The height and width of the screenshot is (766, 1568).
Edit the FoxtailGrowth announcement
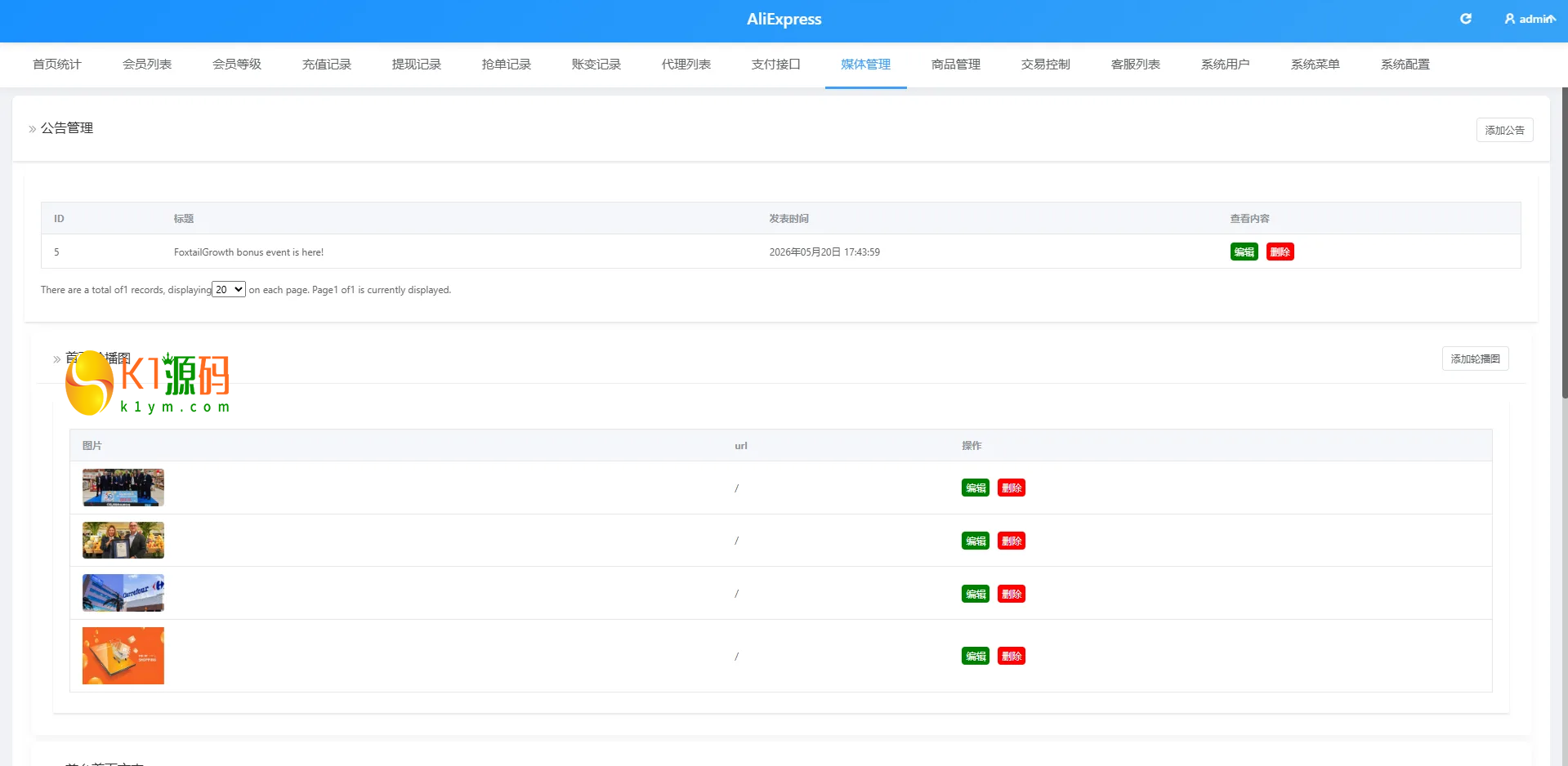coord(1244,252)
